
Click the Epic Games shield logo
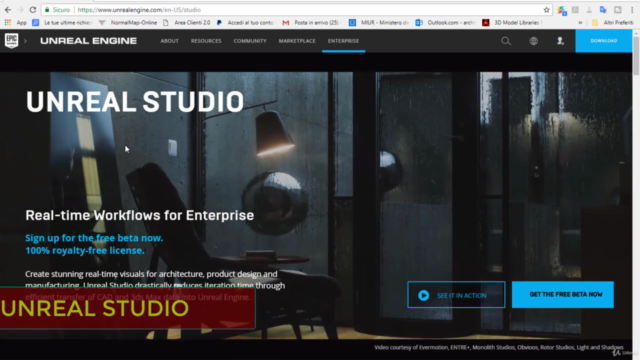[x=11, y=40]
